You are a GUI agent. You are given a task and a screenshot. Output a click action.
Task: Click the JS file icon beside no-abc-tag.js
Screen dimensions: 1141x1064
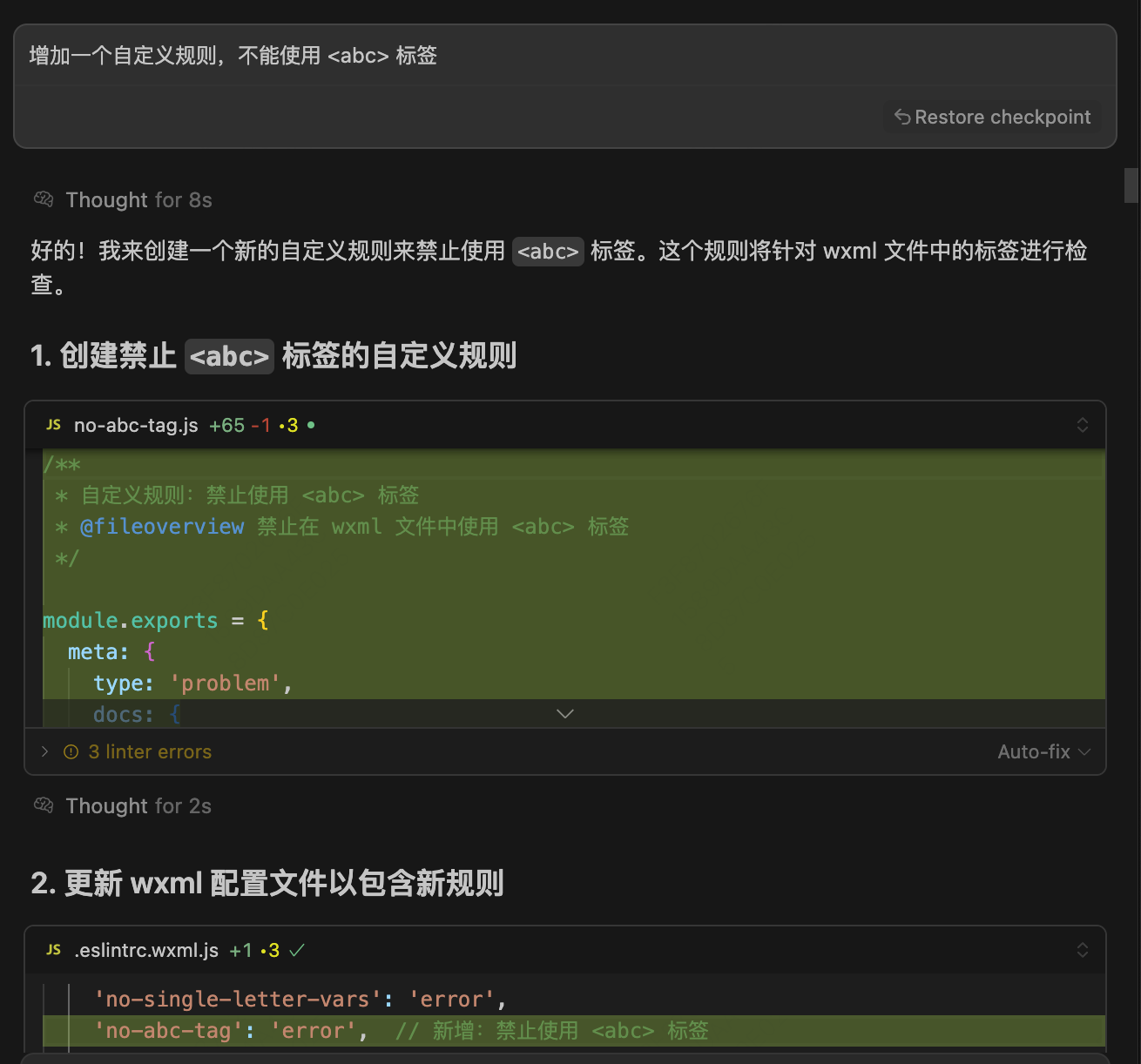click(53, 425)
